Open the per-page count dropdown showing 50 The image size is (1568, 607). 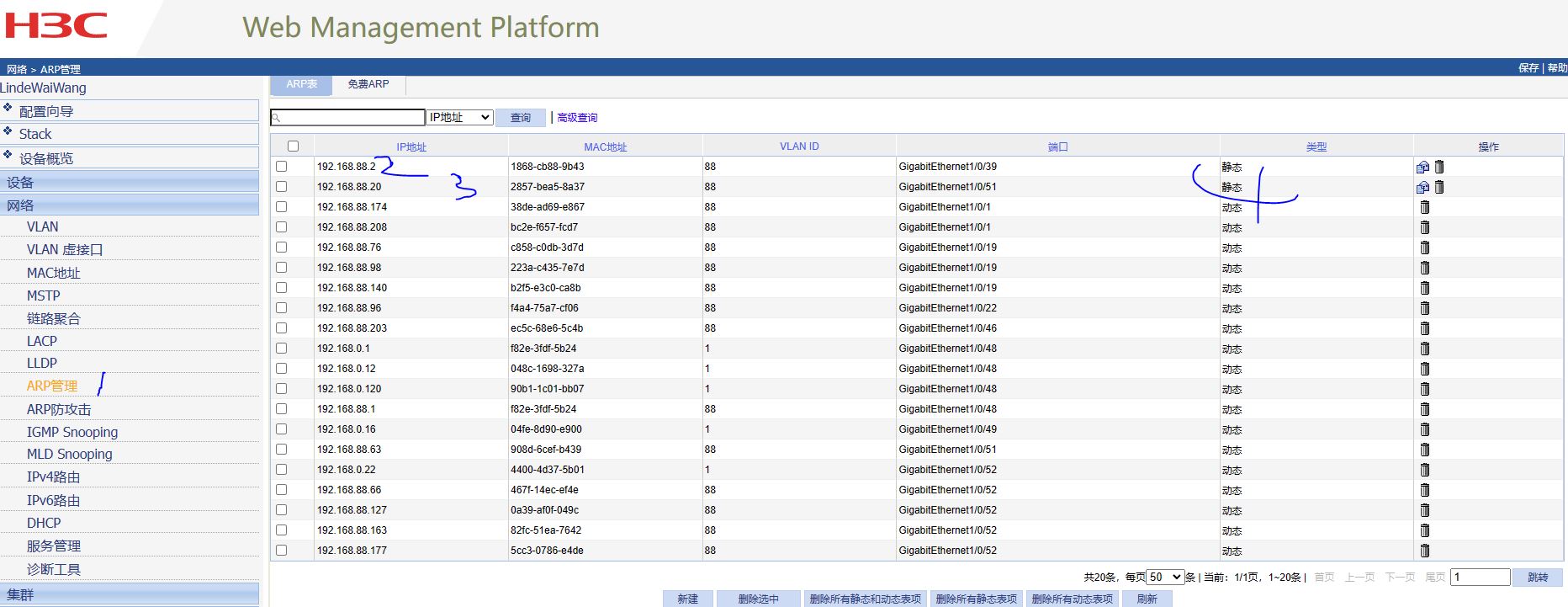(1165, 578)
